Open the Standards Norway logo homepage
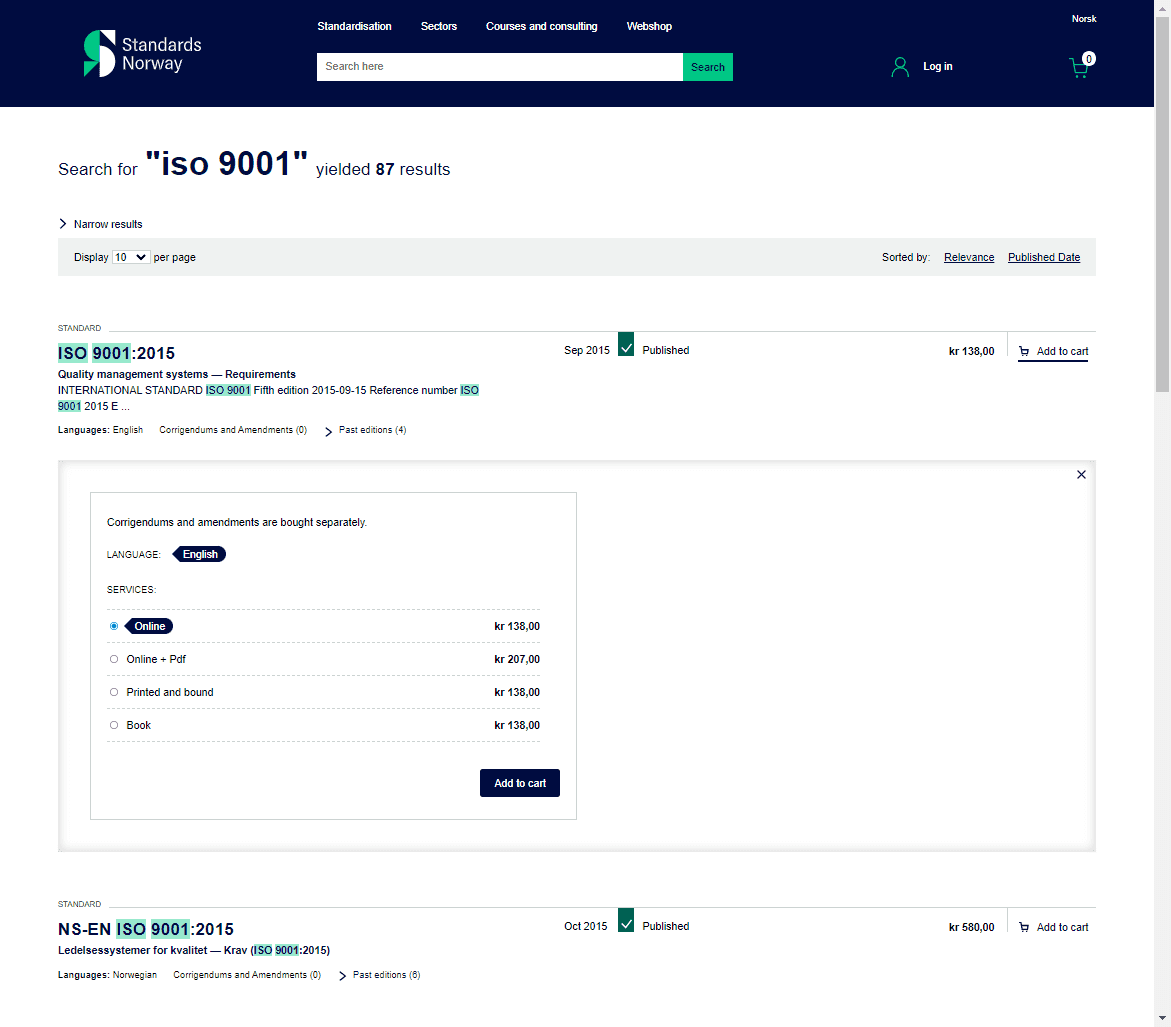This screenshot has height=1027, width=1171. pos(143,54)
